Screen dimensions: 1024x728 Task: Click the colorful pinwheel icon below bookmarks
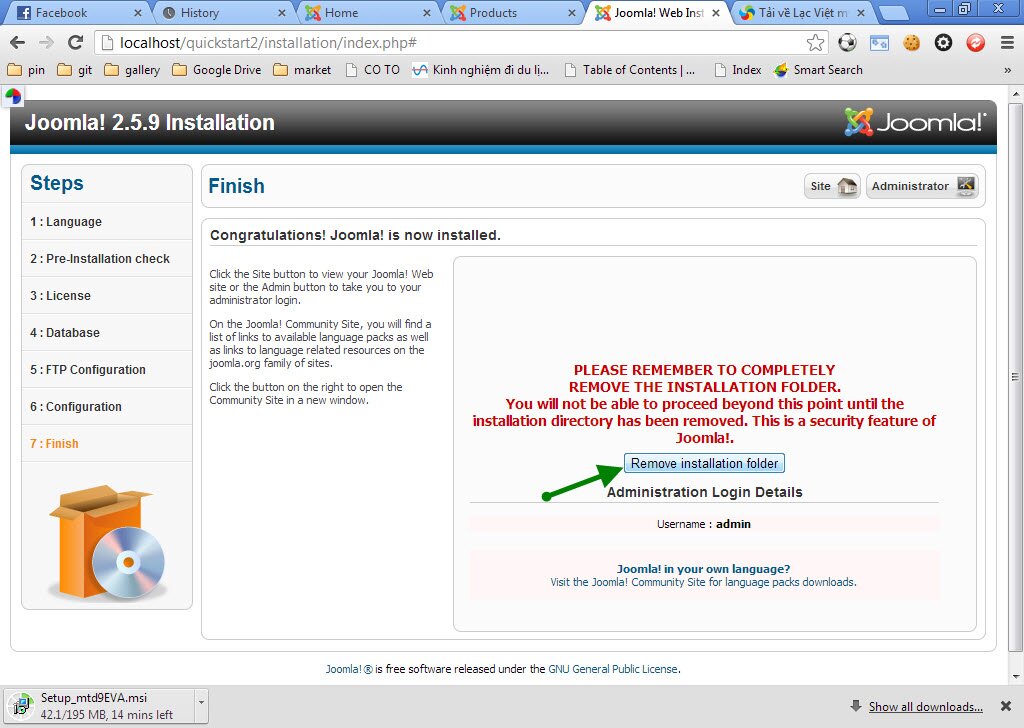click(x=13, y=97)
